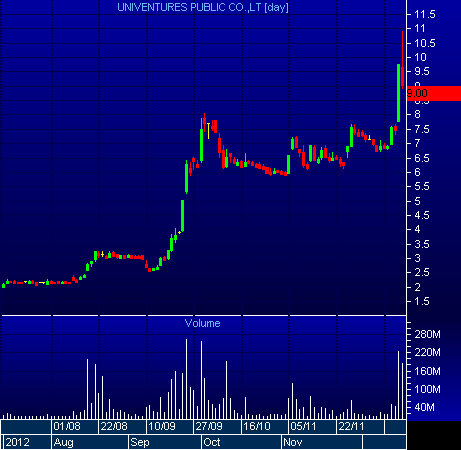Image resolution: width=461 pixels, height=450 pixels.
Task: Select the 01/08 date marker
Action: click(67, 426)
